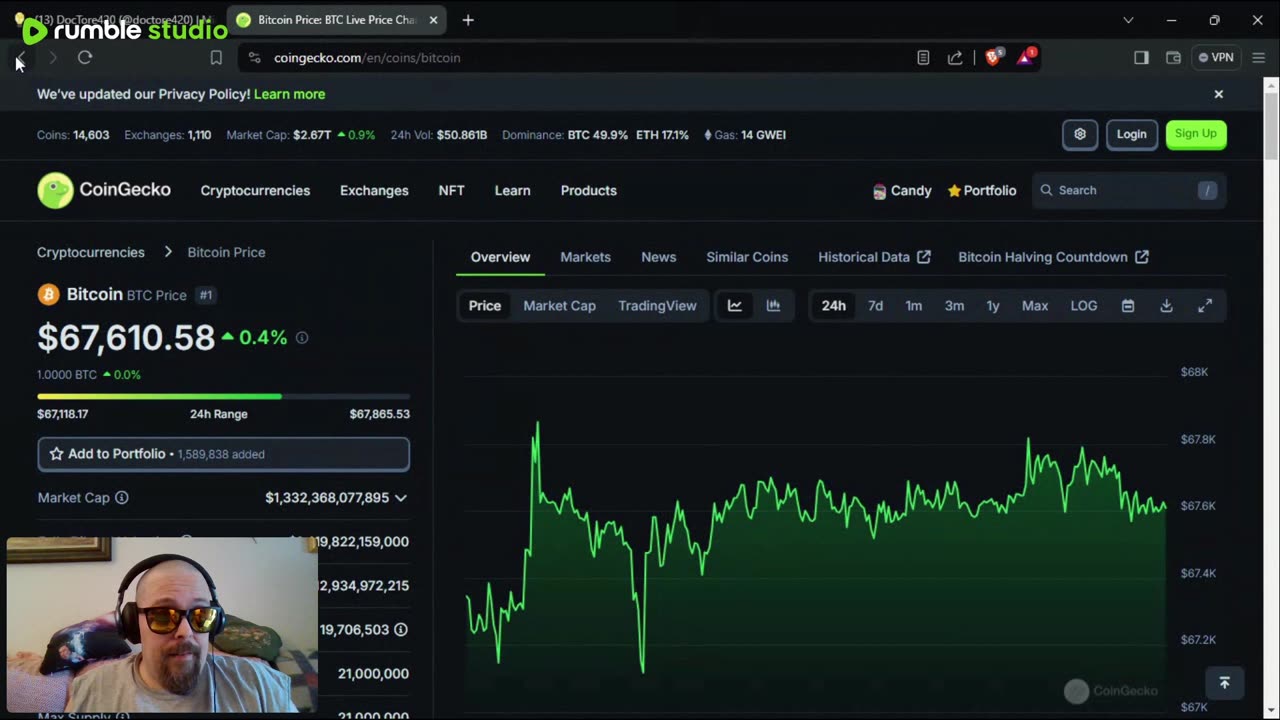Bookmark this page icon

pyautogui.click(x=216, y=58)
